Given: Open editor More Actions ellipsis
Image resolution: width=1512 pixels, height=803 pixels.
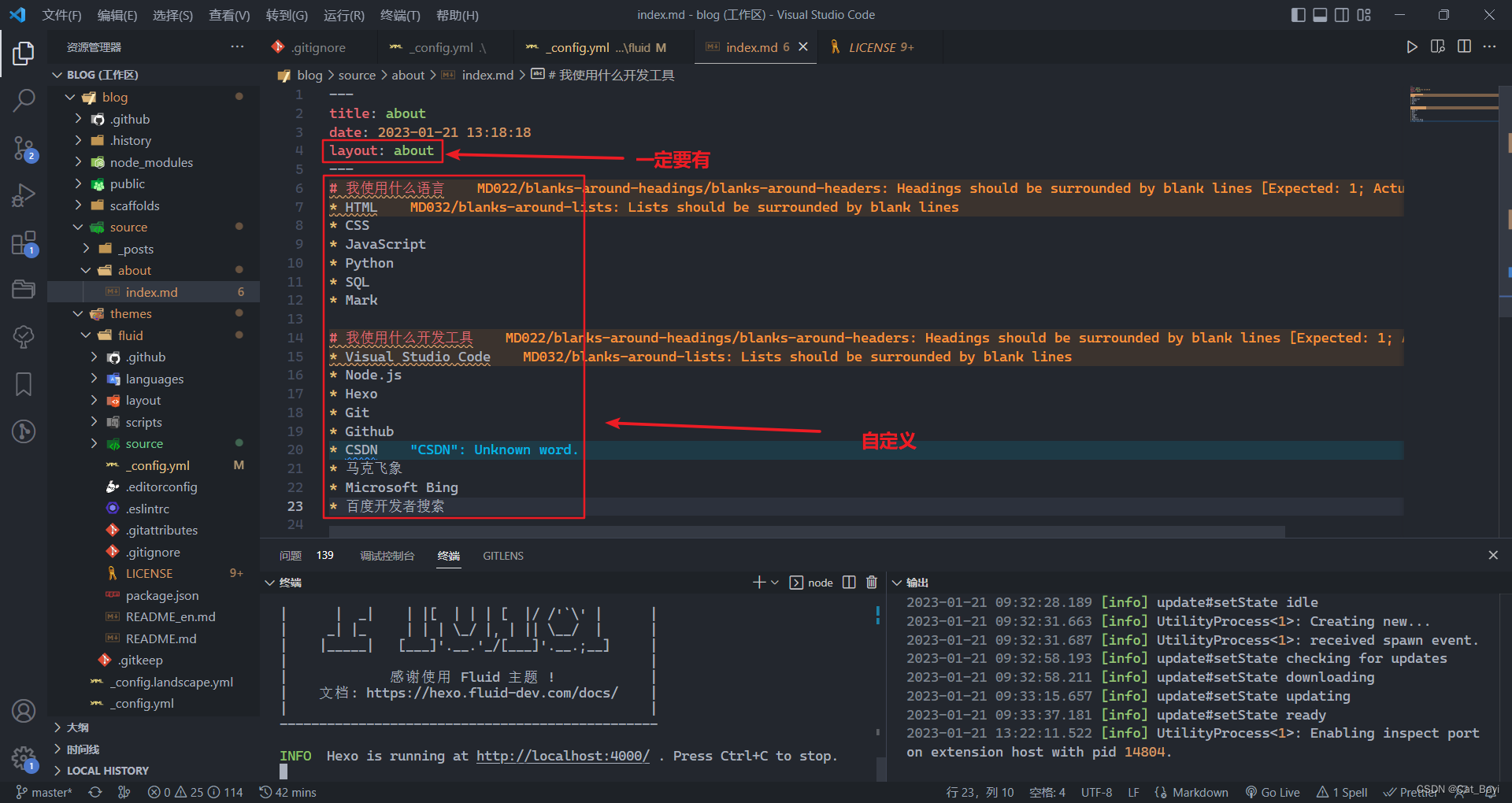Looking at the screenshot, I should pos(1489,47).
